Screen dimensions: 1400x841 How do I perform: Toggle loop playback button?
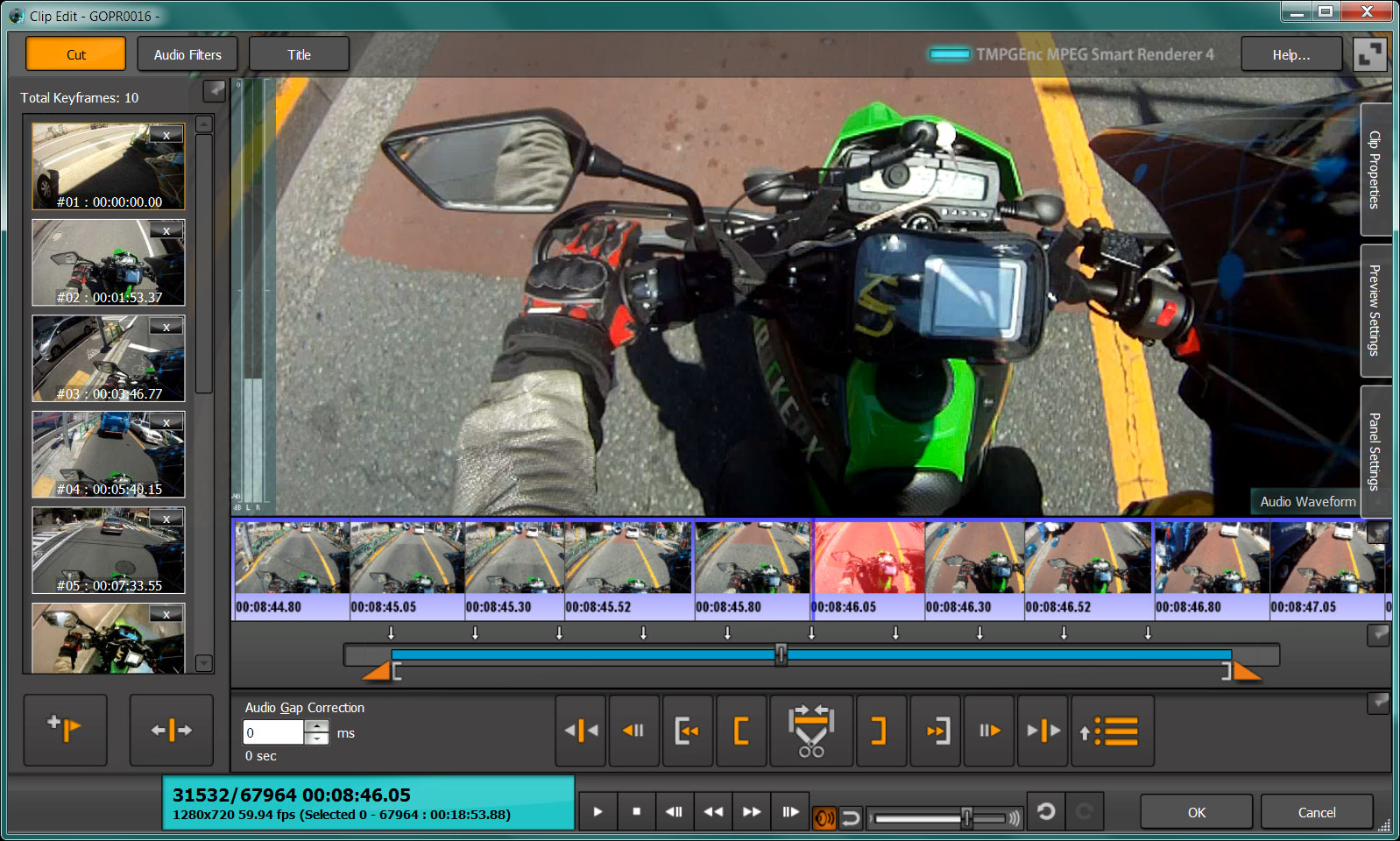[x=850, y=817]
